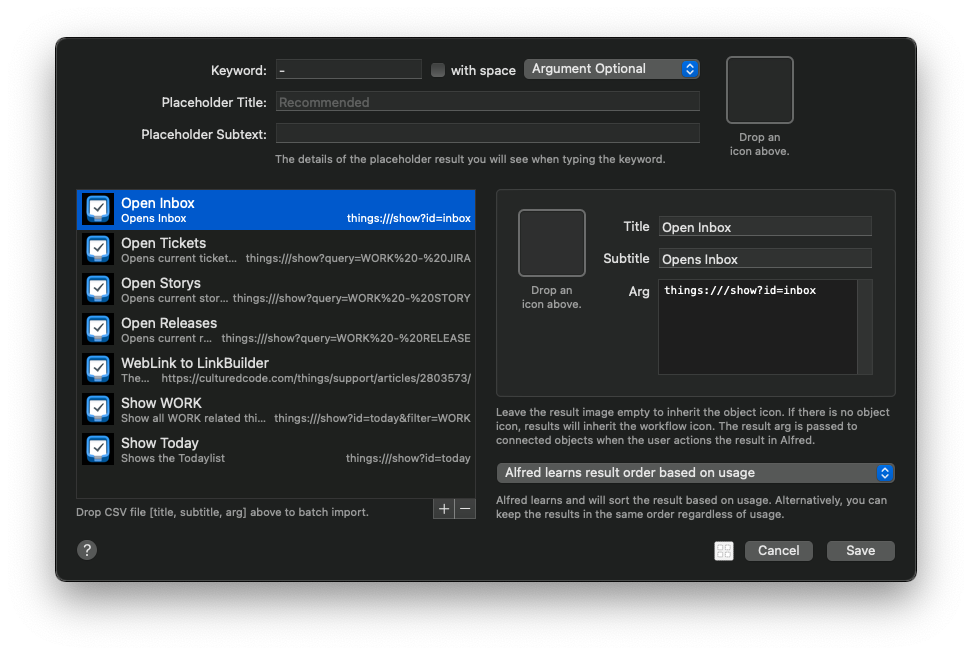Click the Things icon next to Open Storys
This screenshot has width=972, height=655.
tap(98, 289)
